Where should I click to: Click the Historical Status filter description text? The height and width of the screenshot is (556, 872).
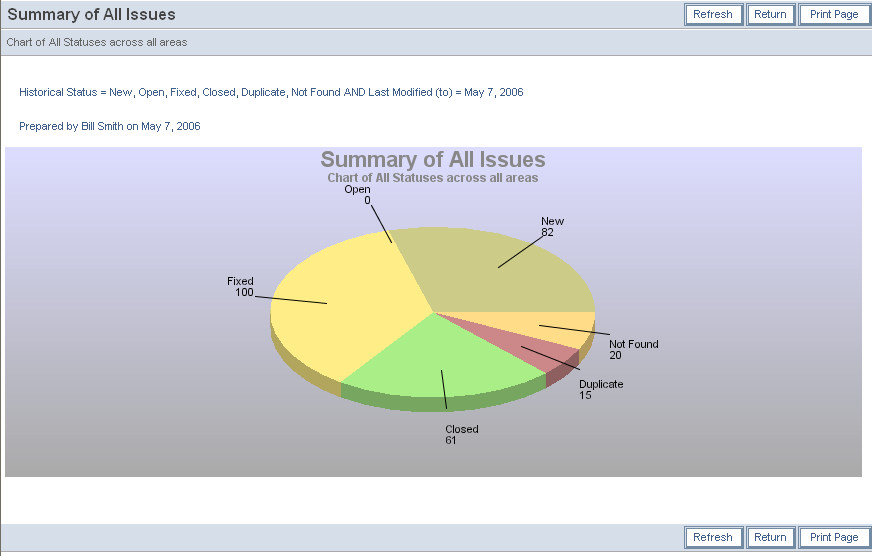(271, 92)
